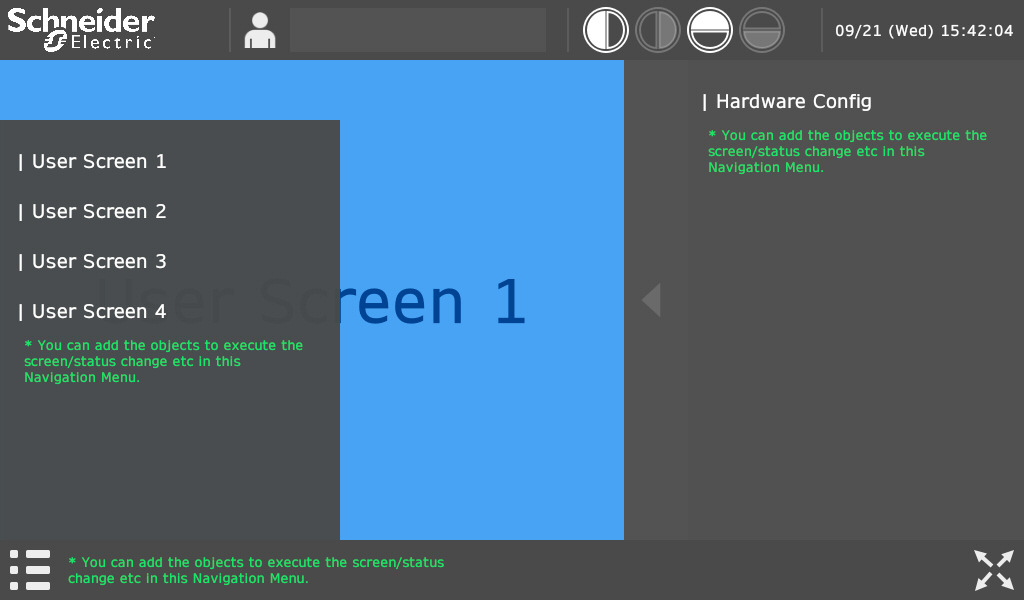Open the navigation list menu icon
Screen dimensions: 1024x600
tap(30, 569)
